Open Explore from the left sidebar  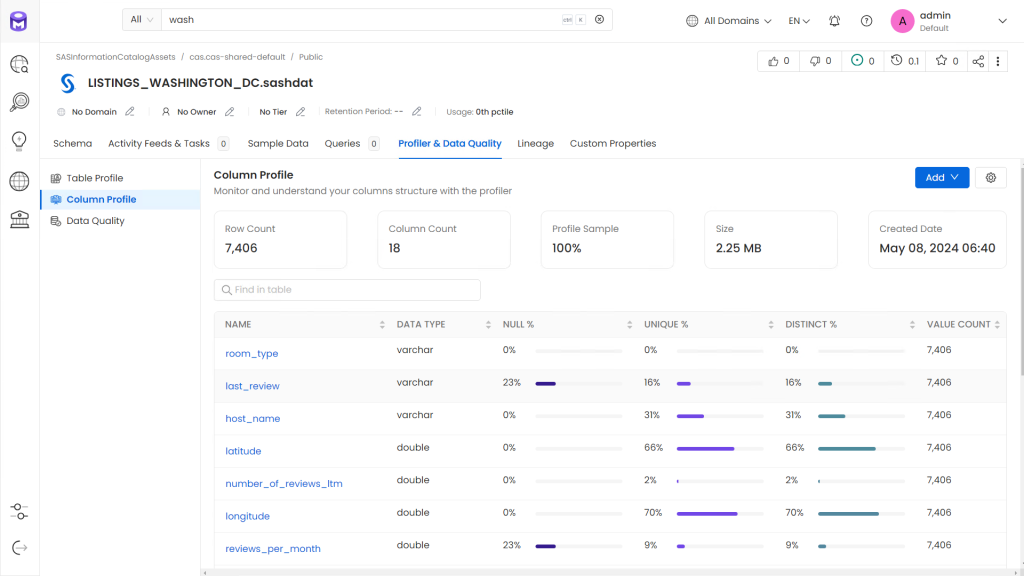pyautogui.click(x=19, y=65)
